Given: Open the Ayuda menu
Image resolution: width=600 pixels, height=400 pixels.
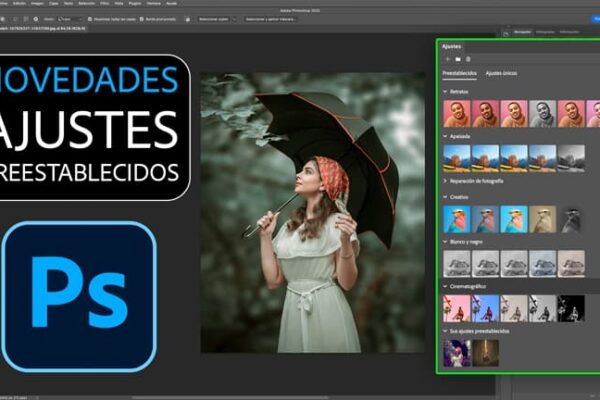Looking at the screenshot, I should 171,3.
